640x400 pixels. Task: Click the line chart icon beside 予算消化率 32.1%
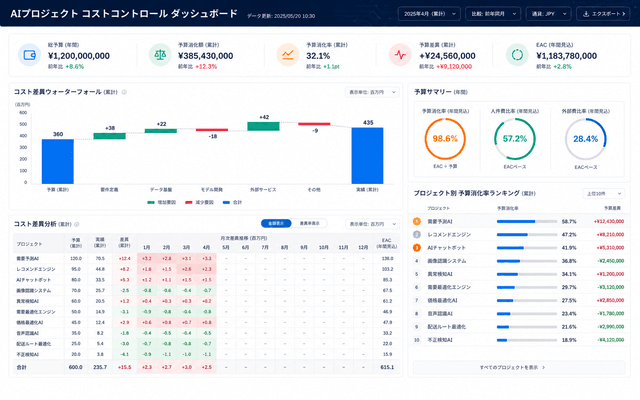point(288,55)
